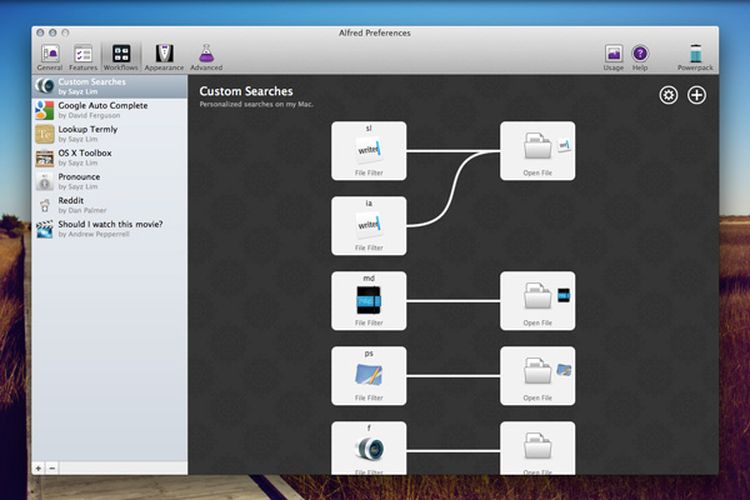The image size is (750, 500).
Task: Select the 'sl' File Filter node
Action: tap(368, 151)
